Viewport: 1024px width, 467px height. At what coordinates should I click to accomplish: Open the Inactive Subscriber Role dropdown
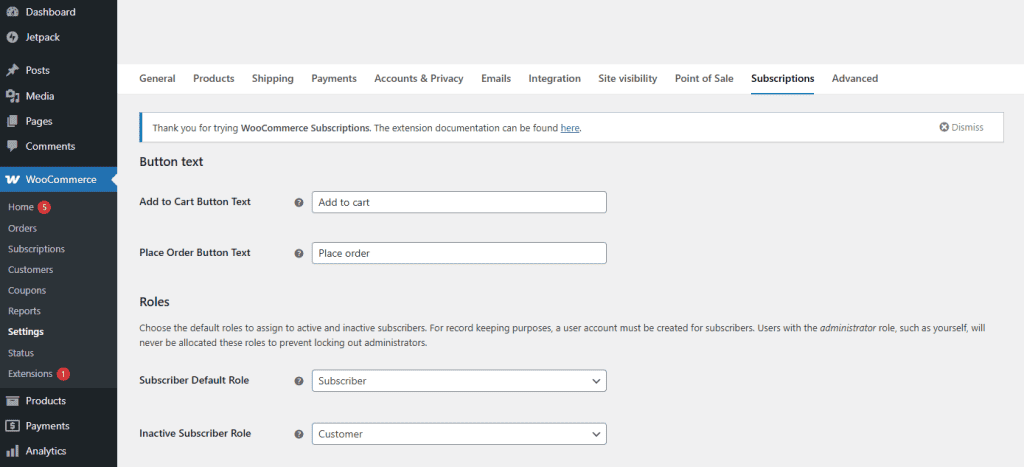pyautogui.click(x=459, y=434)
